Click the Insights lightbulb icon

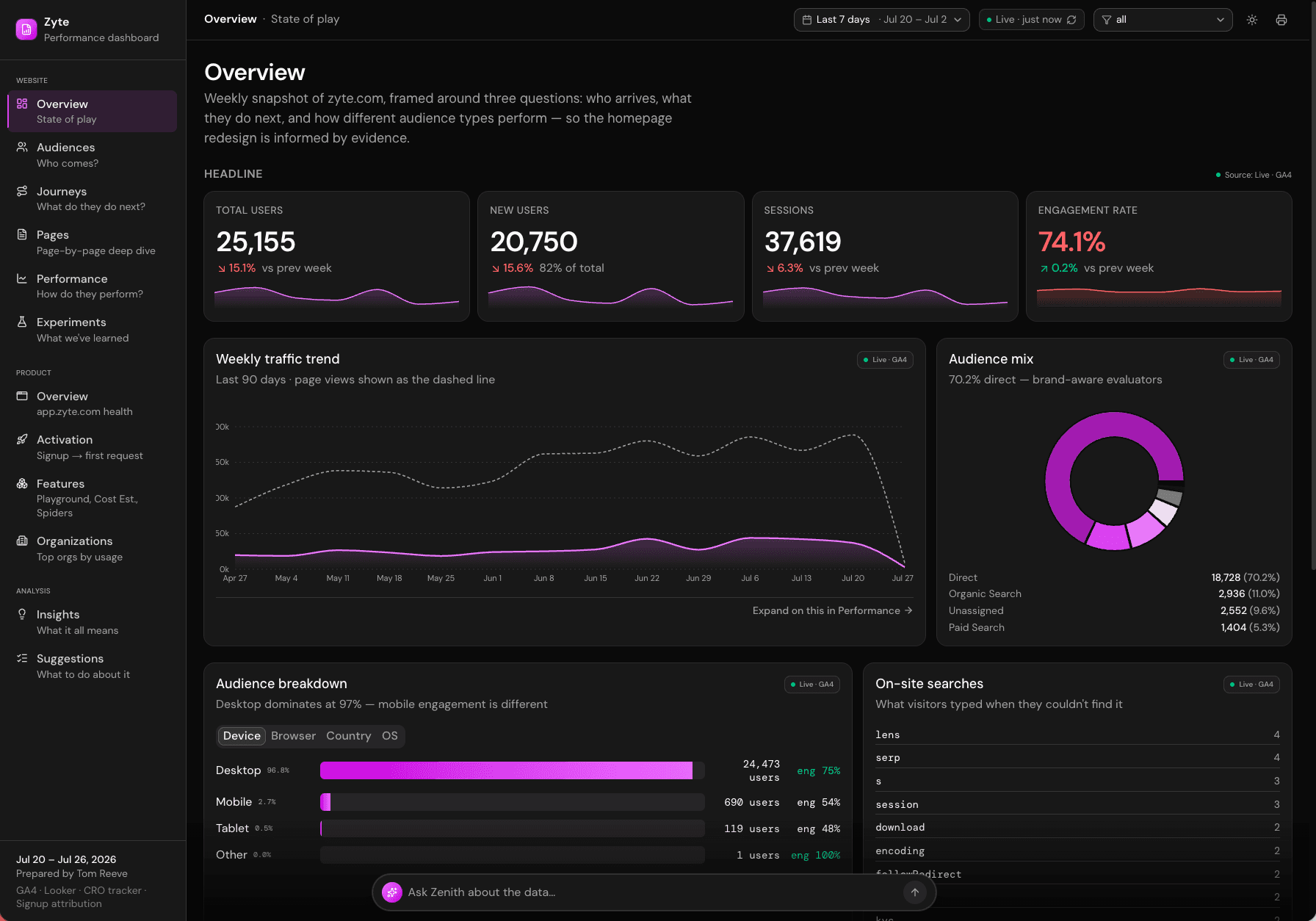pyautogui.click(x=22, y=614)
